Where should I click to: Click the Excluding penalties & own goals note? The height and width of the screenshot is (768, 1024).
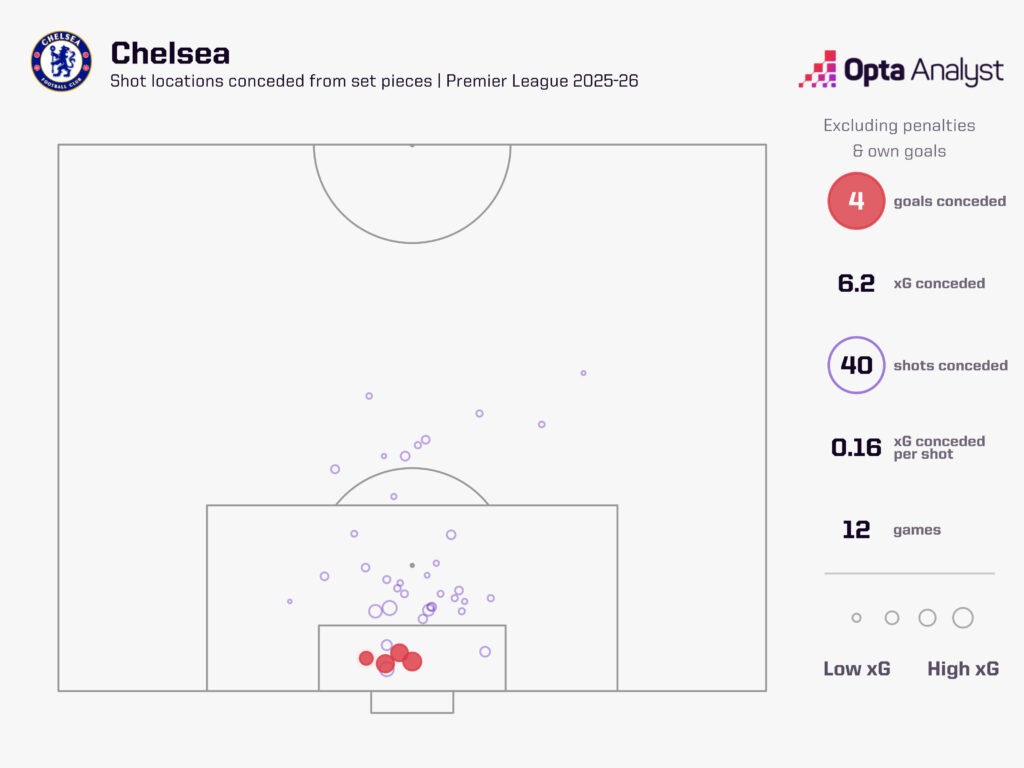(899, 138)
